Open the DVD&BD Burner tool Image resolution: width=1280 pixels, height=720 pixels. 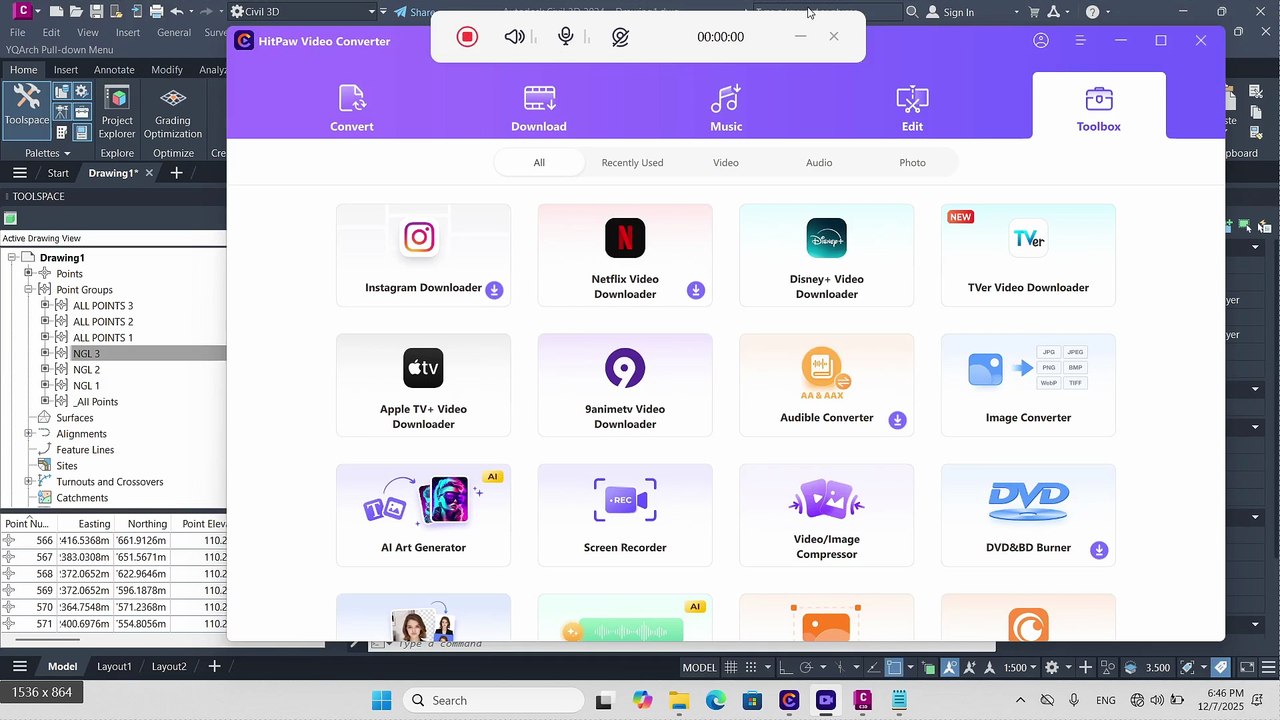click(x=1028, y=515)
